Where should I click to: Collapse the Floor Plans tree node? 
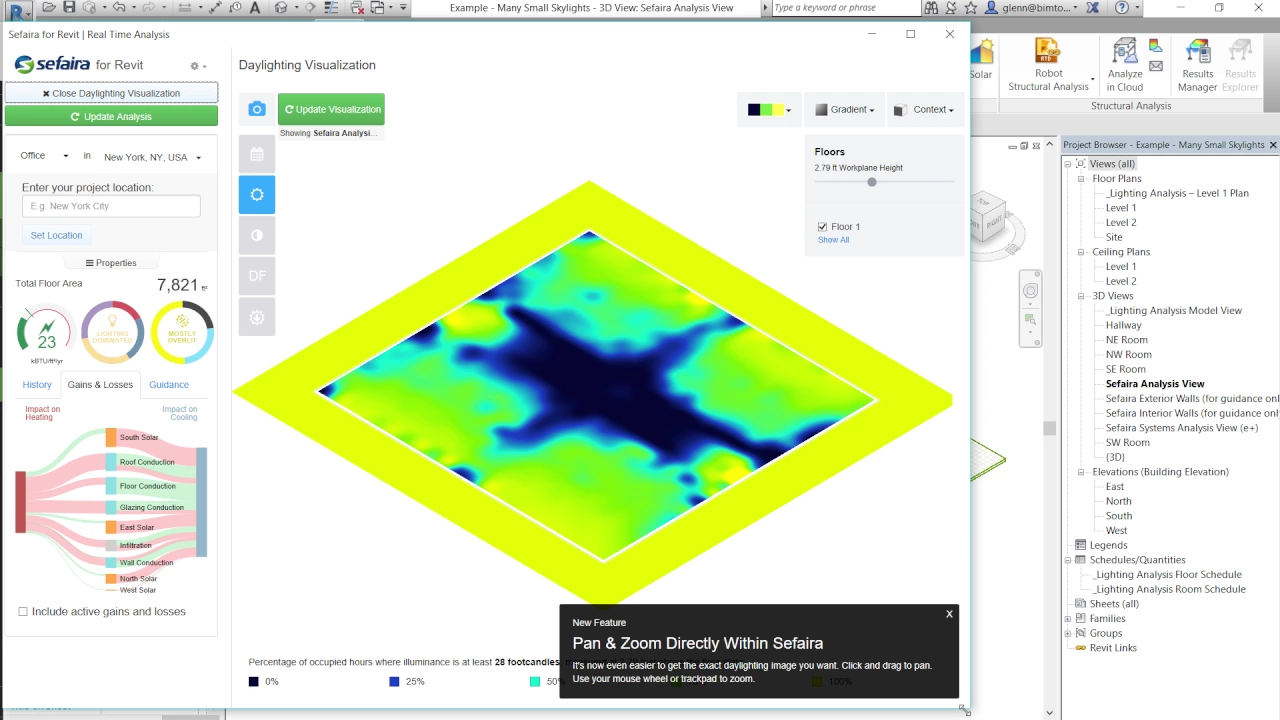[x=1081, y=179]
